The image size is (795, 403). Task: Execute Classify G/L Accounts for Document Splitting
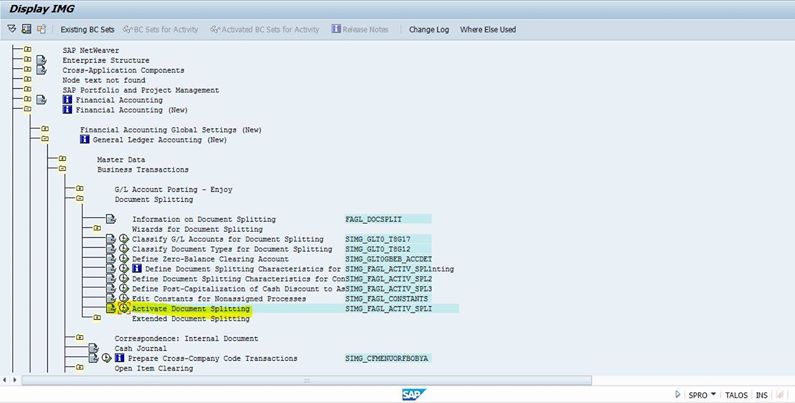tap(124, 239)
